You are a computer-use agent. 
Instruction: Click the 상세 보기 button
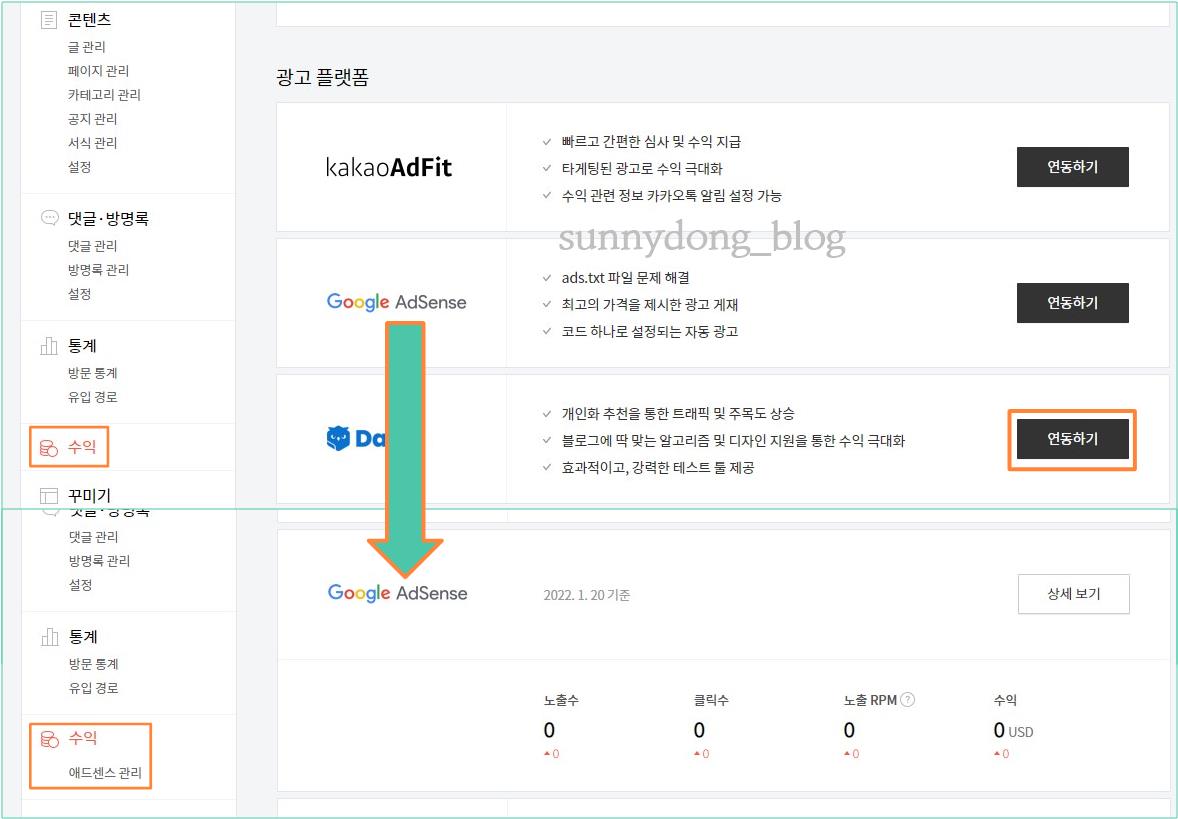coord(1074,594)
